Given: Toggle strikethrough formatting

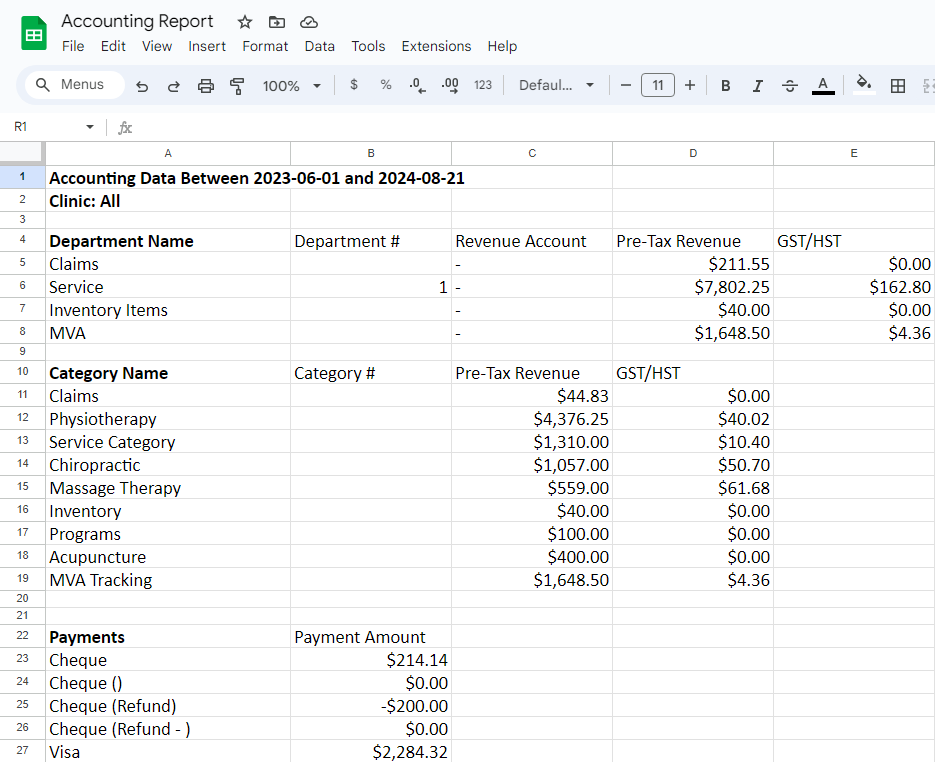Looking at the screenshot, I should (x=790, y=86).
